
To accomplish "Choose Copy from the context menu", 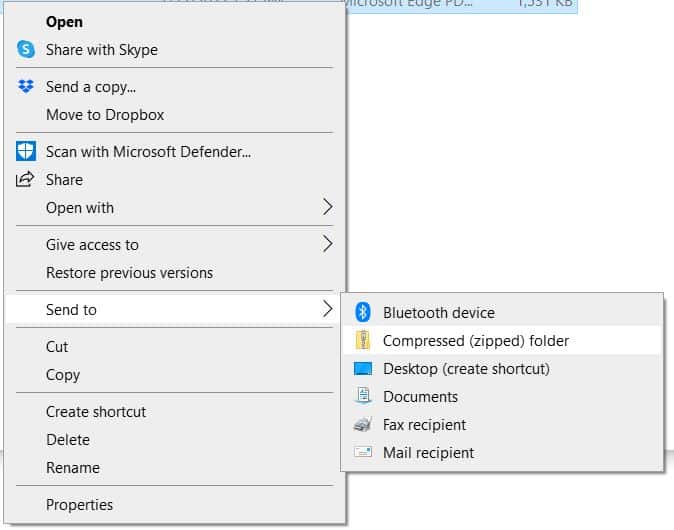I will 175,374.
